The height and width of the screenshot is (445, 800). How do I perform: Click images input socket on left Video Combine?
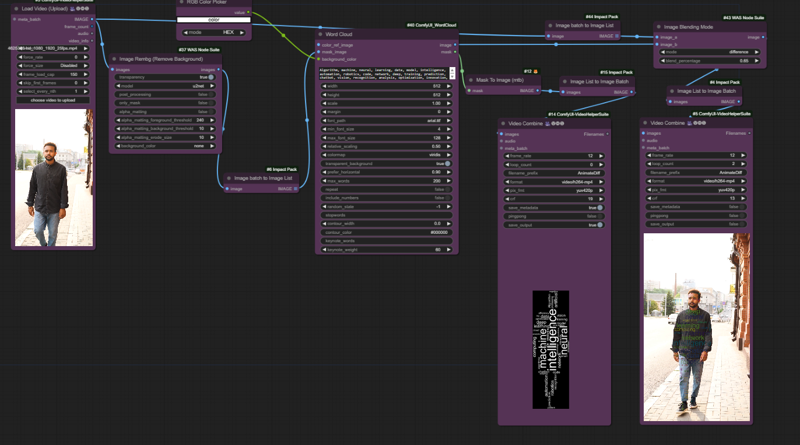pyautogui.click(x=501, y=134)
